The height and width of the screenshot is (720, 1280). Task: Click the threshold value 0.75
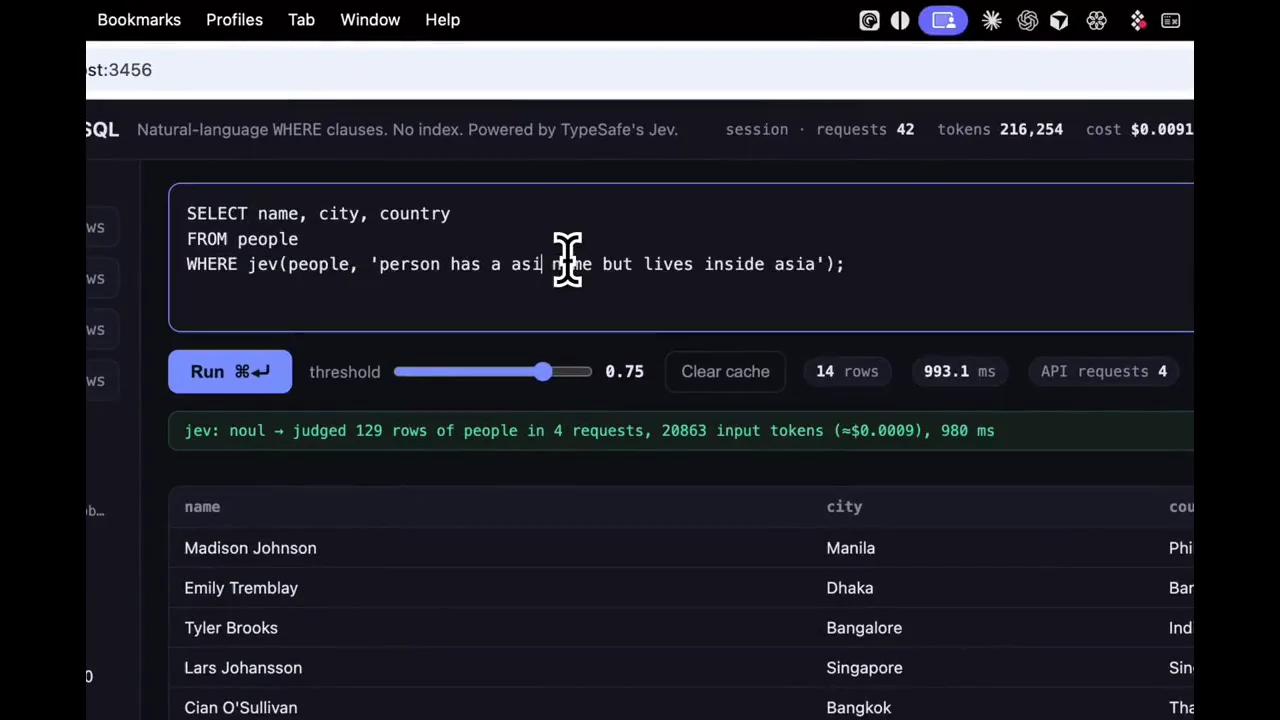pos(624,372)
